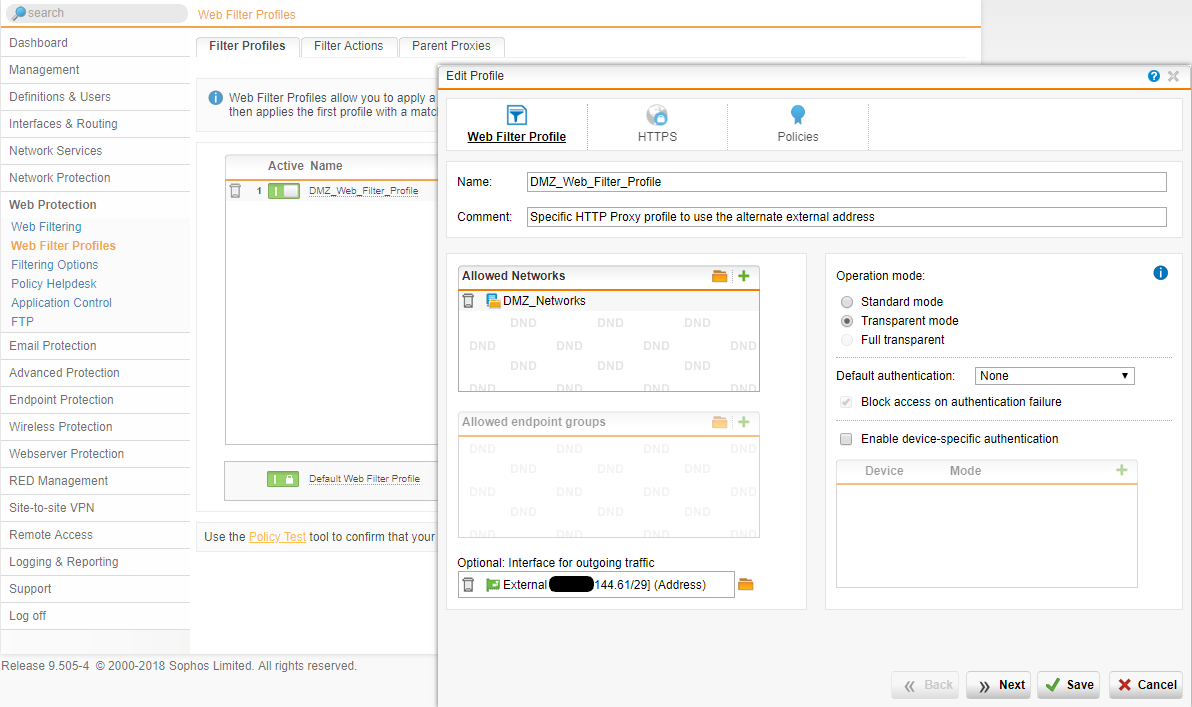Open RED Management menu
The image size is (1192, 707).
[95, 481]
